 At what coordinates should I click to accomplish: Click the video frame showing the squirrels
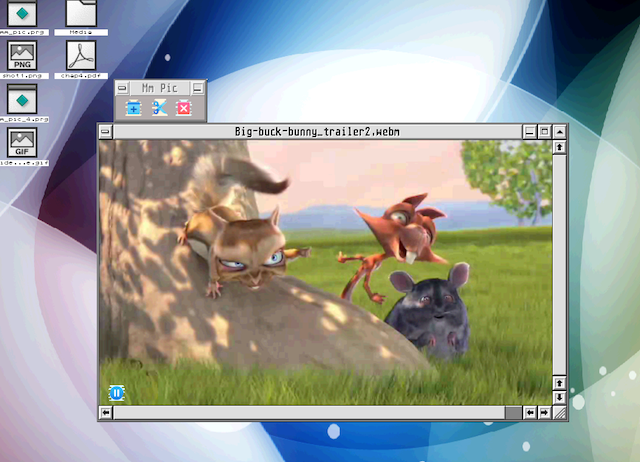(326, 272)
